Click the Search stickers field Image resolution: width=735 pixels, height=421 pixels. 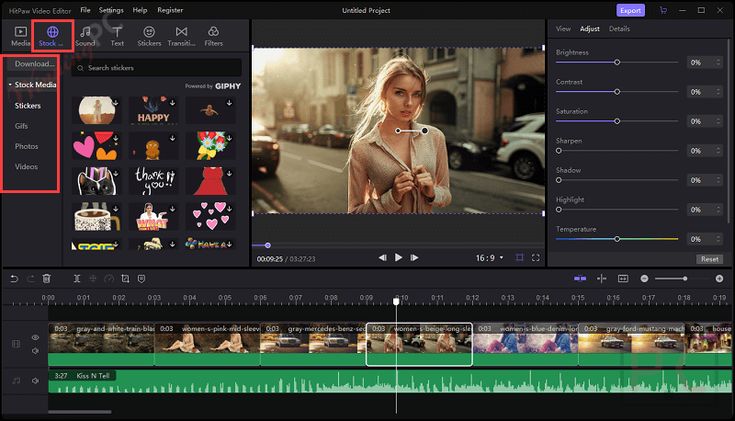point(157,68)
